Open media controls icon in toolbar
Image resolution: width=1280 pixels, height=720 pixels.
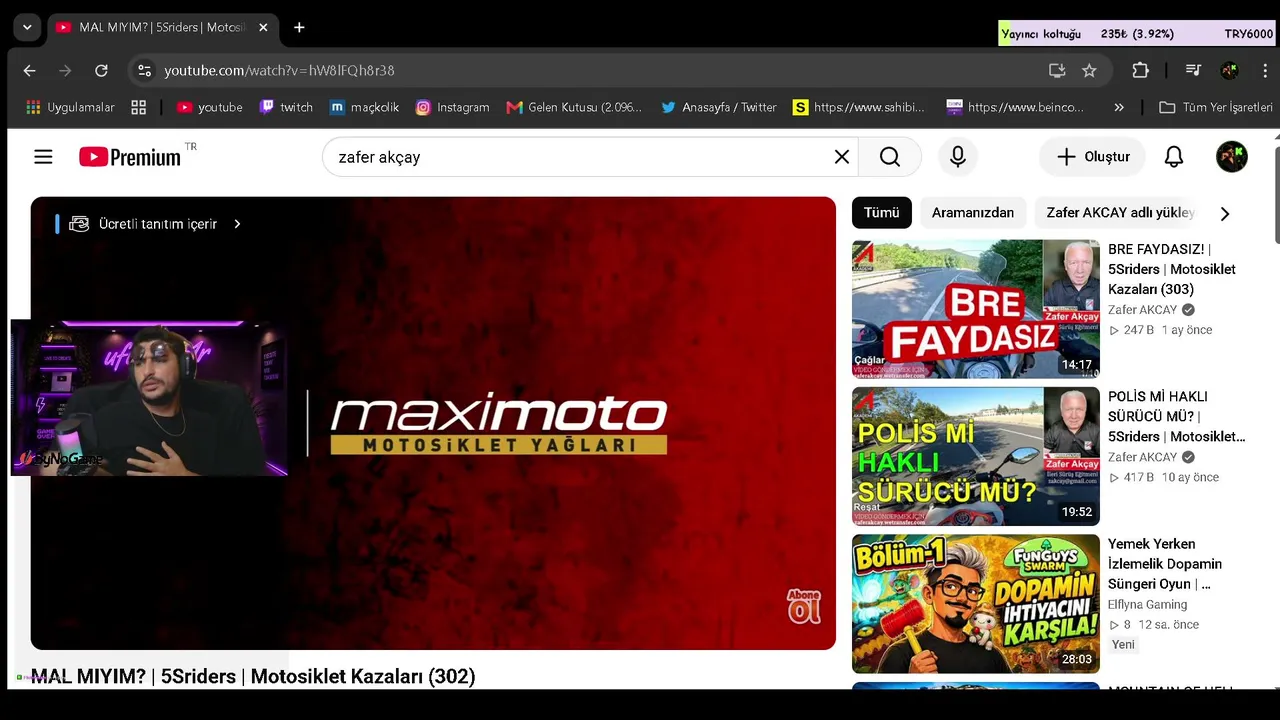click(x=1193, y=70)
